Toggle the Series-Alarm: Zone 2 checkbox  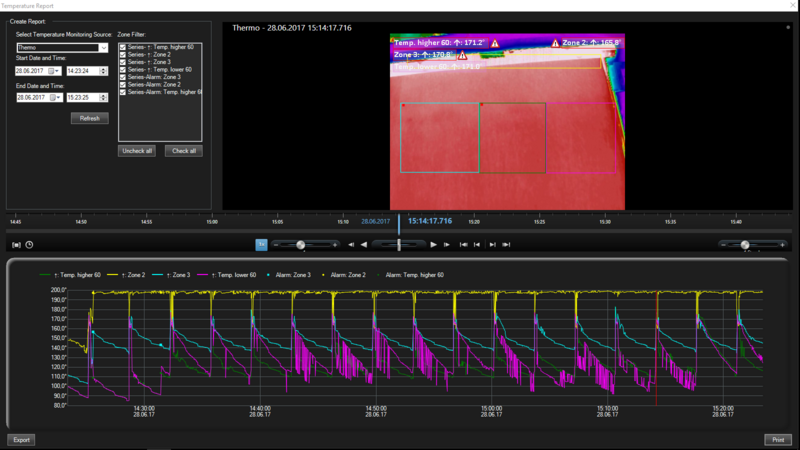point(122,85)
